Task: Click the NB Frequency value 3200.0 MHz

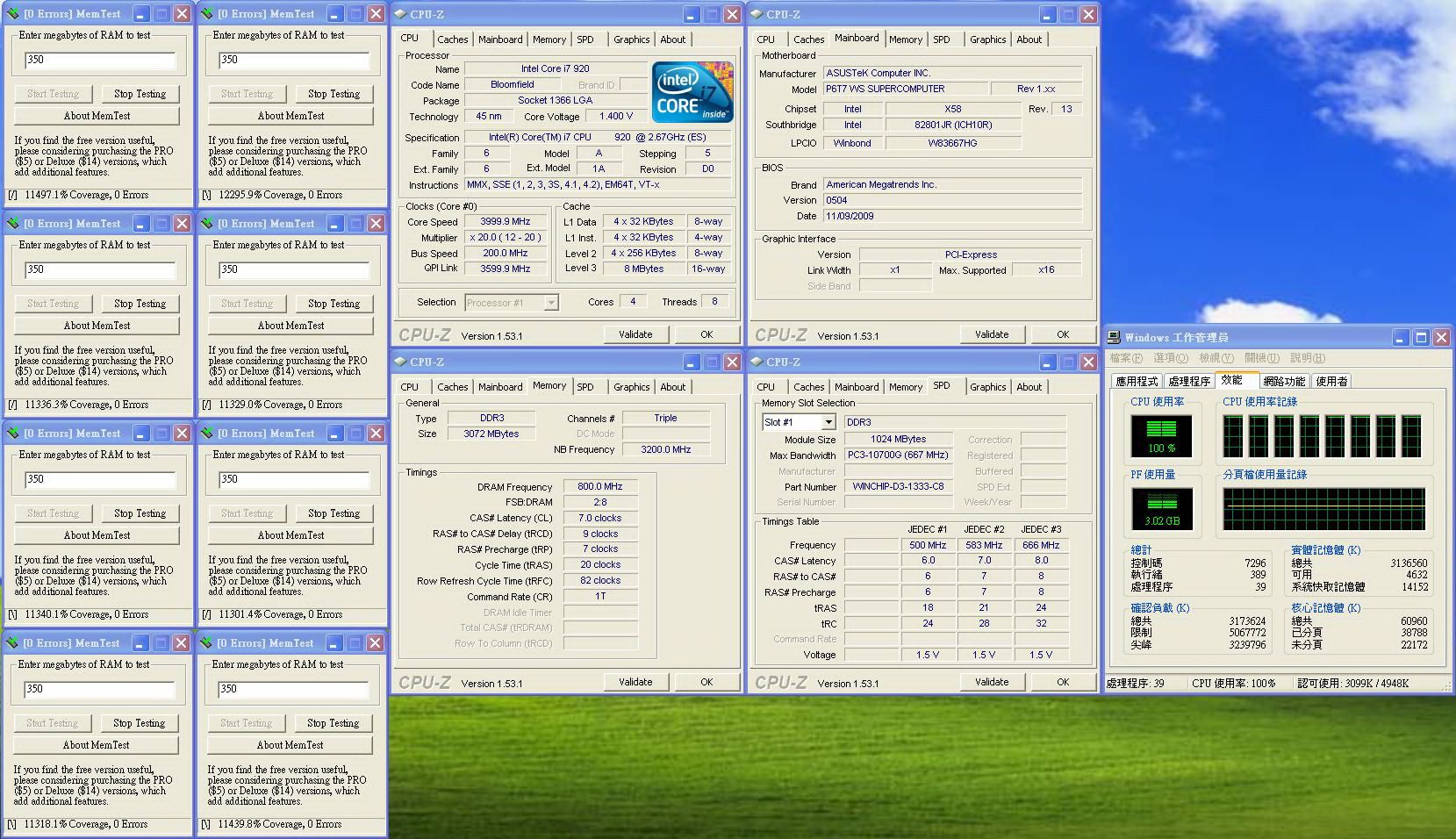Action: (666, 449)
